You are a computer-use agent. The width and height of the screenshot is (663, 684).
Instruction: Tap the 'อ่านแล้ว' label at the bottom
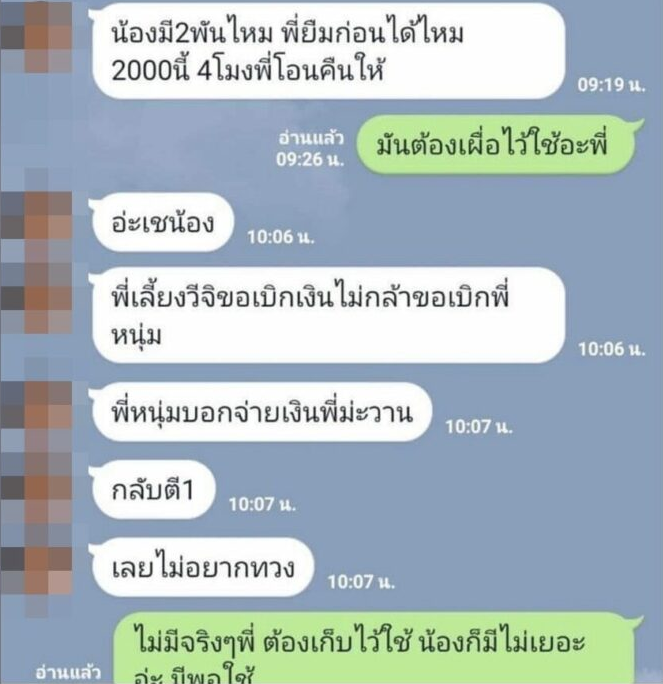(x=68, y=672)
